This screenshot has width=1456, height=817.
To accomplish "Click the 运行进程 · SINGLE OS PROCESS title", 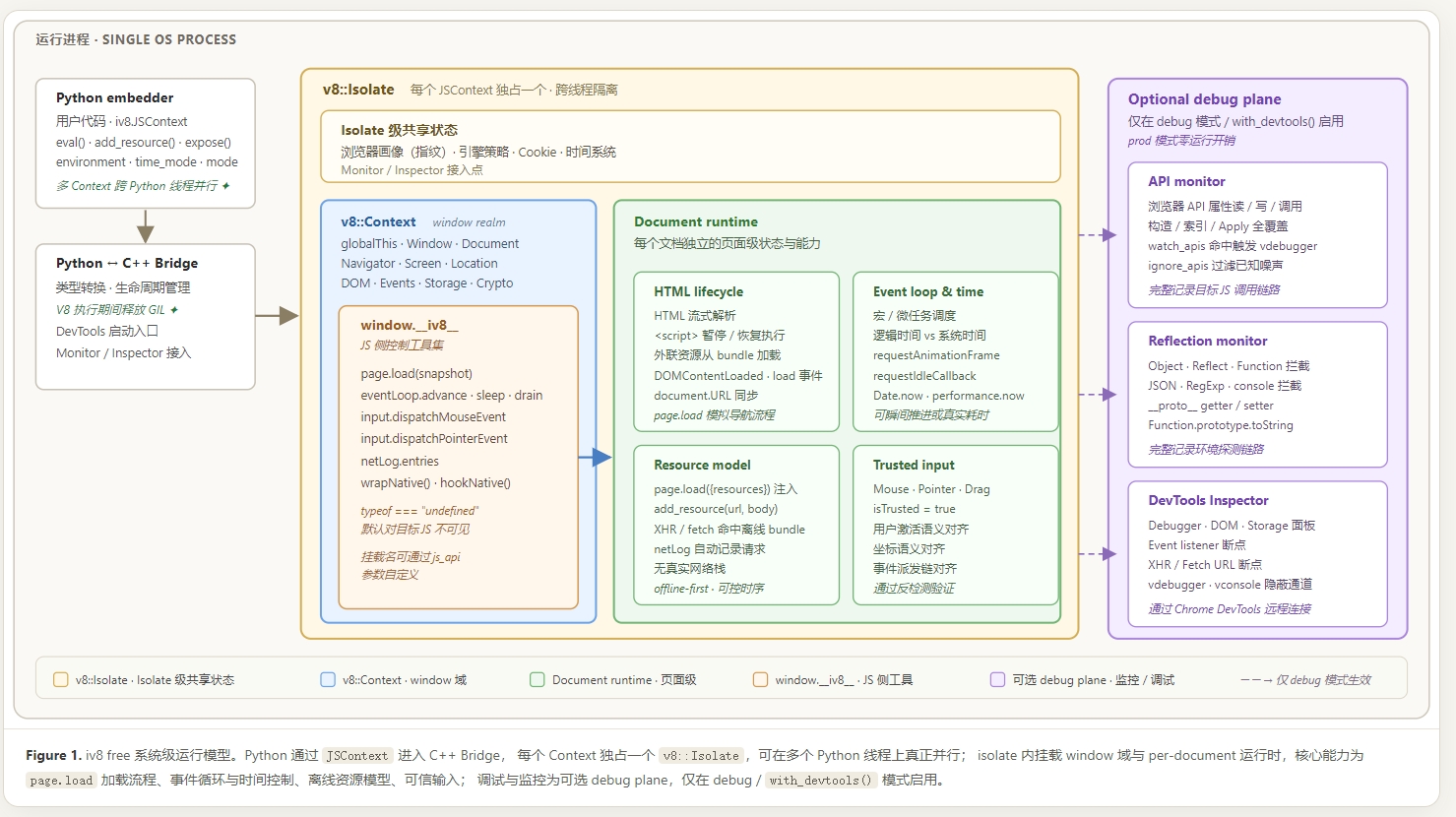I will (136, 39).
